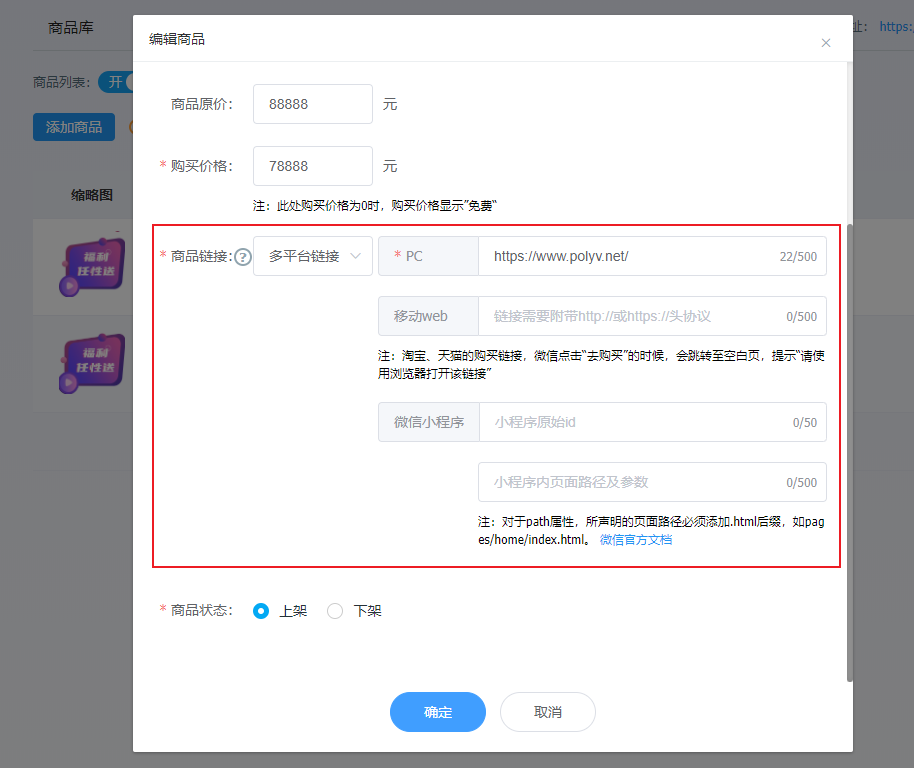The width and height of the screenshot is (914, 768).
Task: Click the 取消 button
Action: click(548, 712)
